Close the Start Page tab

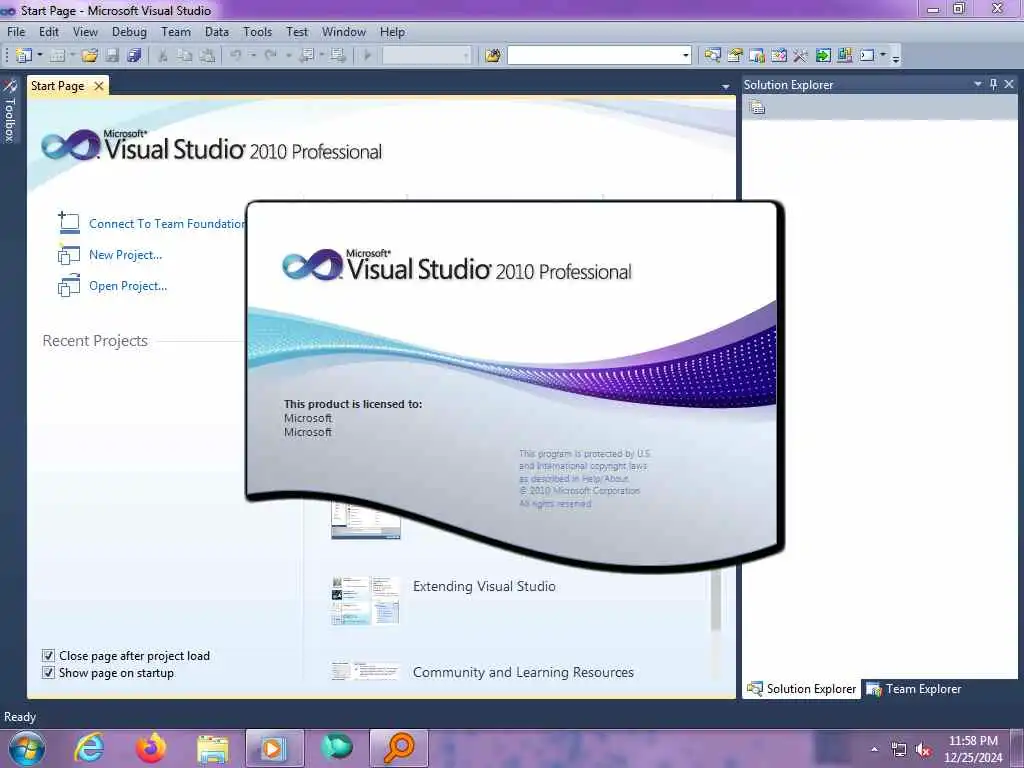click(99, 86)
